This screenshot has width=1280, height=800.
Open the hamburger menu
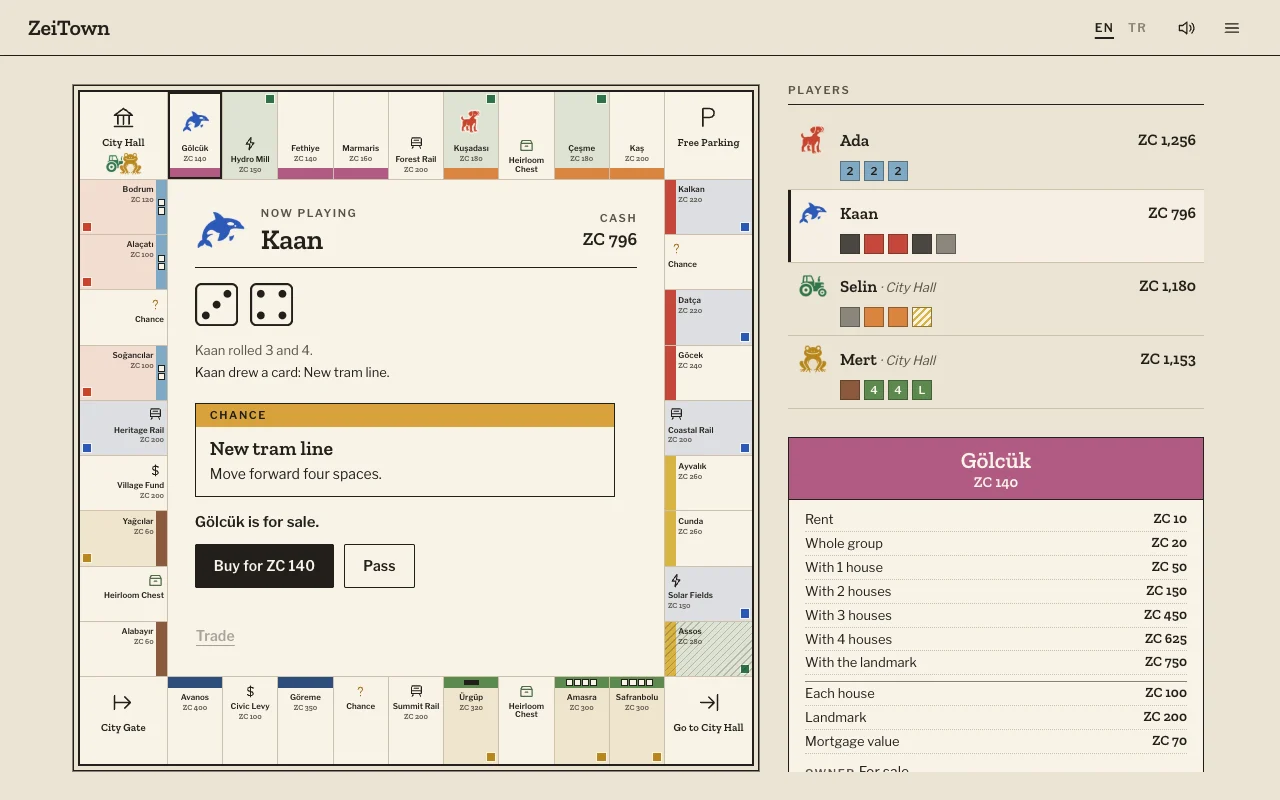[1232, 28]
